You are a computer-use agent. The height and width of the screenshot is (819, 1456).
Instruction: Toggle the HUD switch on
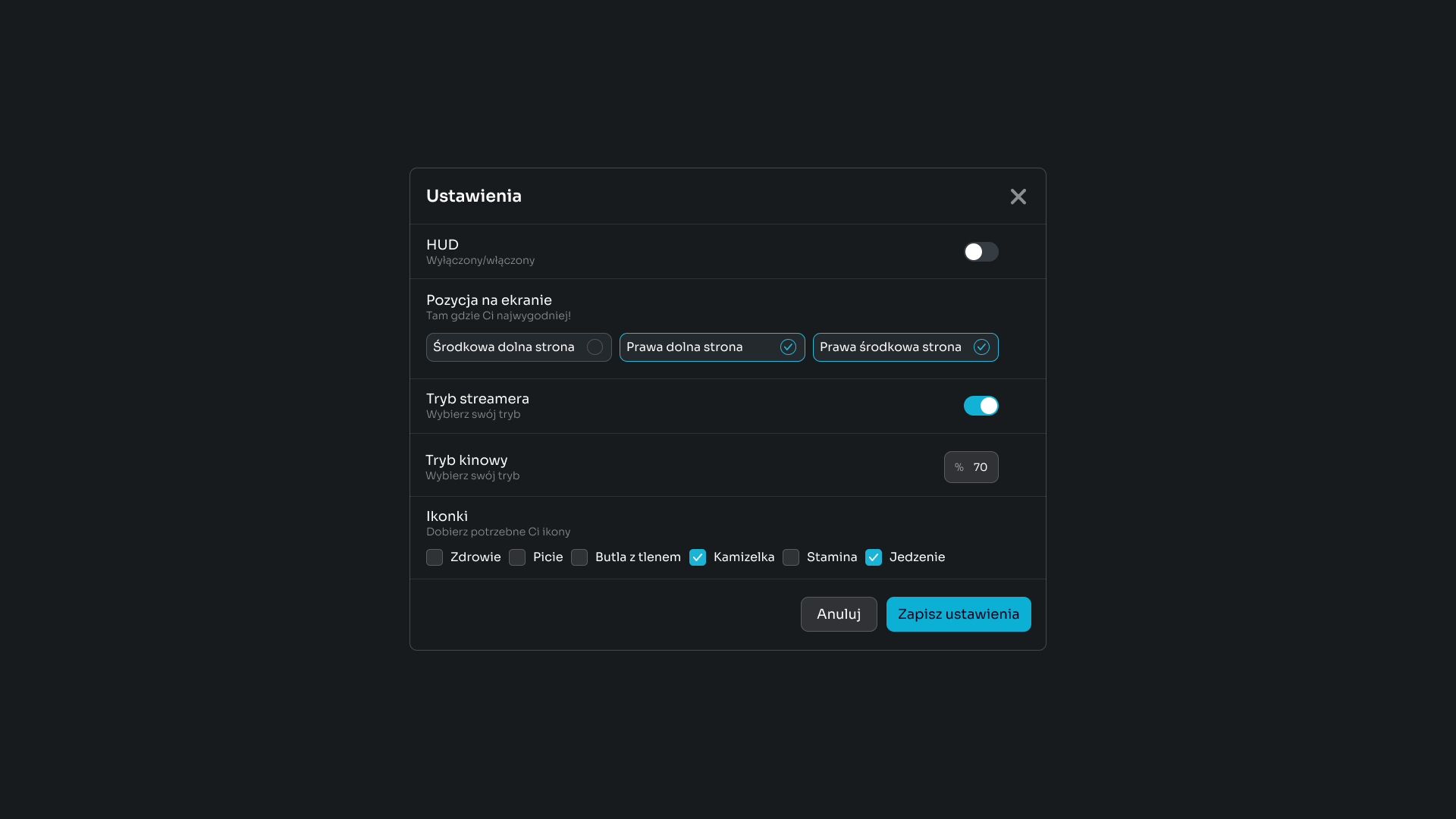981,252
